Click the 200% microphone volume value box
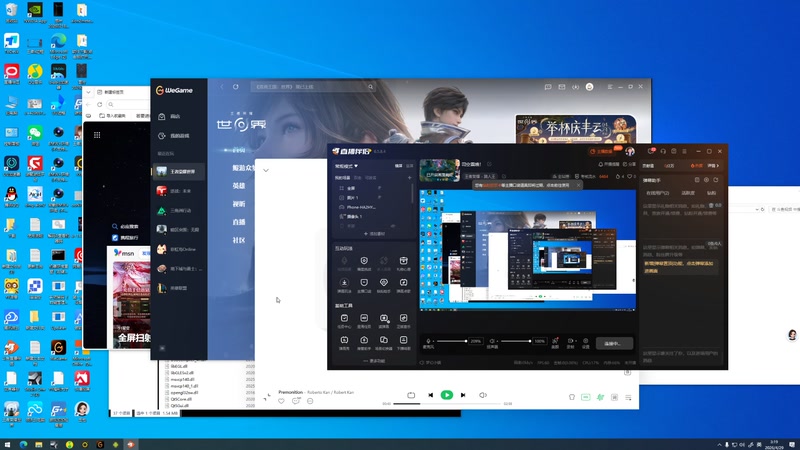The image size is (800, 450). (x=476, y=341)
